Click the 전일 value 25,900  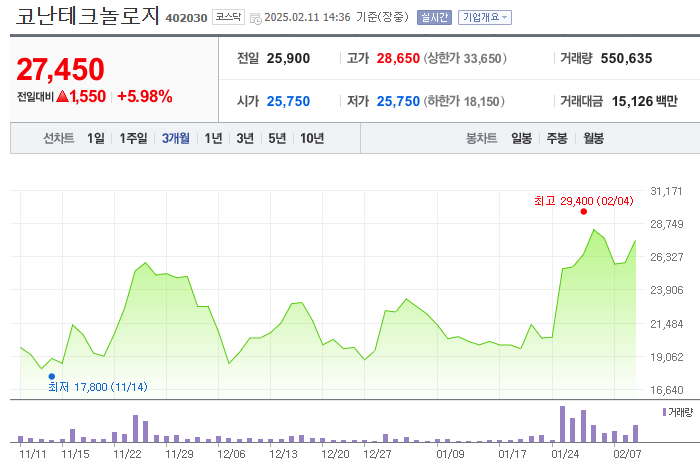(288, 58)
